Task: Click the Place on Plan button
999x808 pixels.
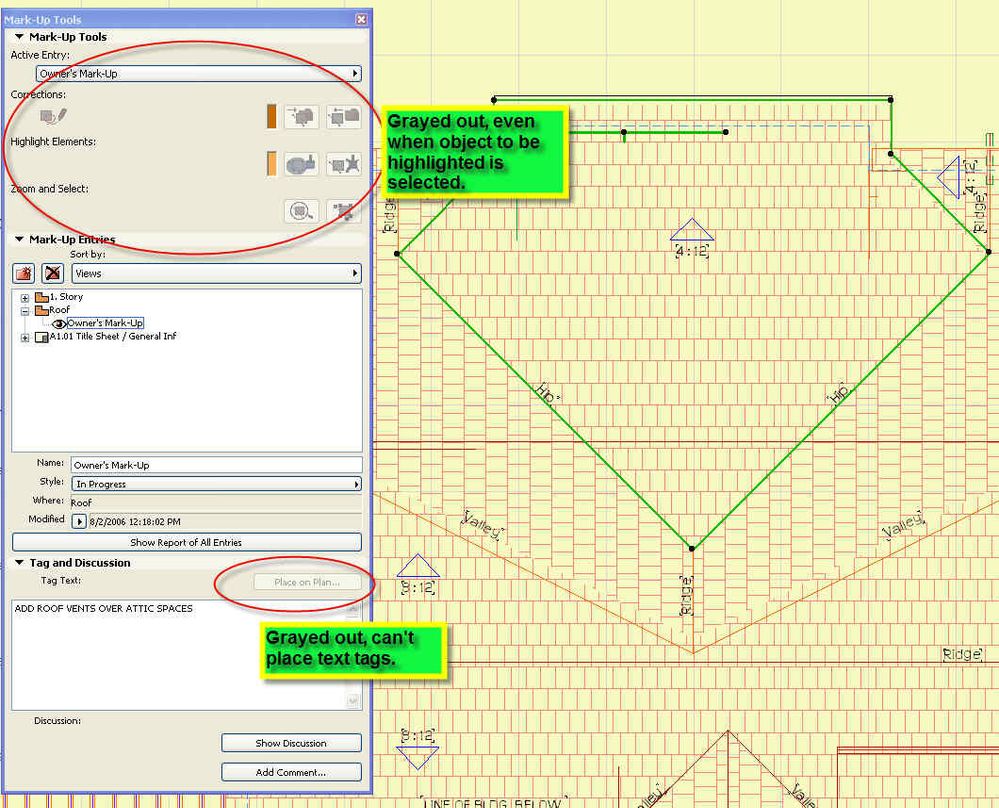Action: pos(307,582)
